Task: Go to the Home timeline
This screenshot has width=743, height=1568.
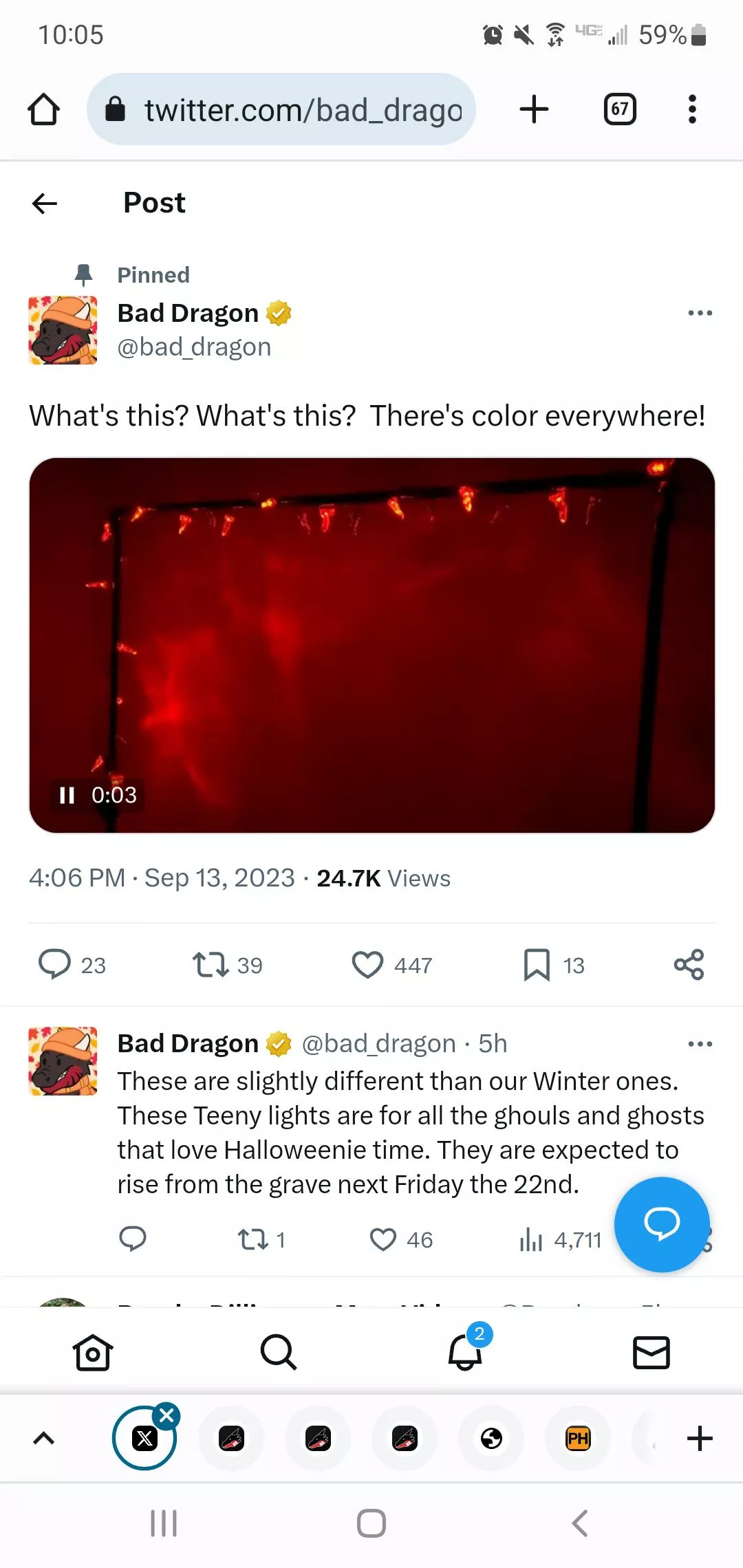Action: click(x=93, y=1353)
